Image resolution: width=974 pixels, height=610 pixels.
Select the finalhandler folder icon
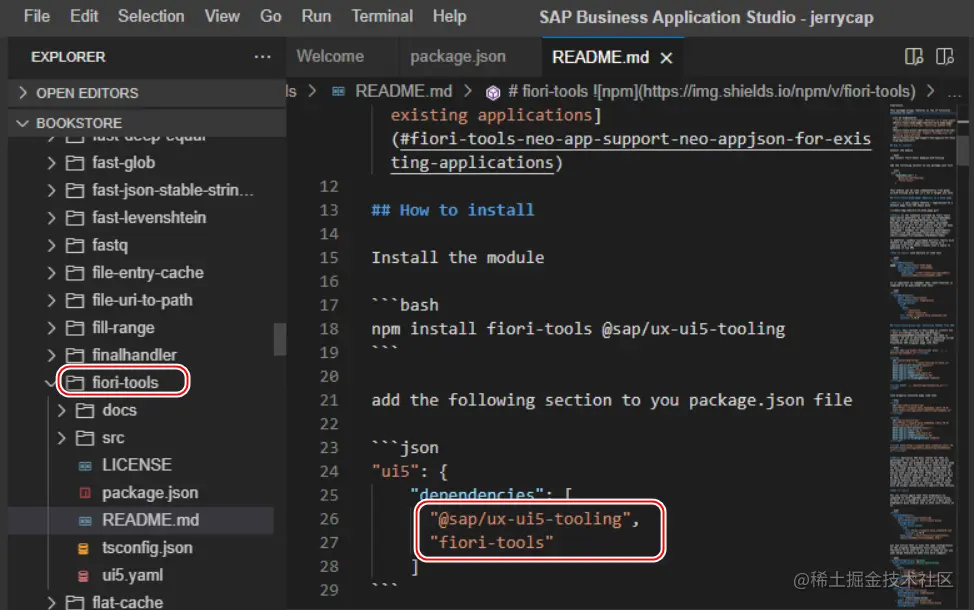(x=75, y=355)
